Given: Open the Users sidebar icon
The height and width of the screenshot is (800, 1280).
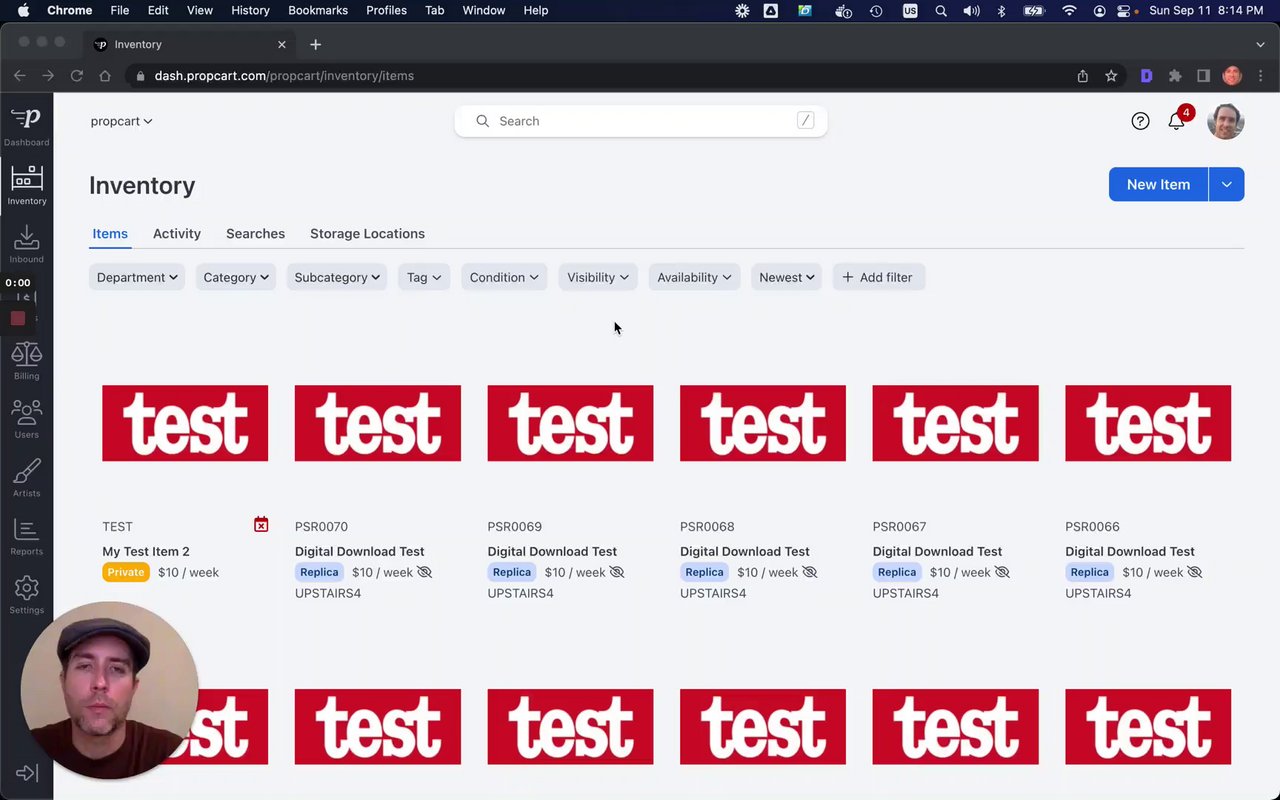Looking at the screenshot, I should pos(27,419).
